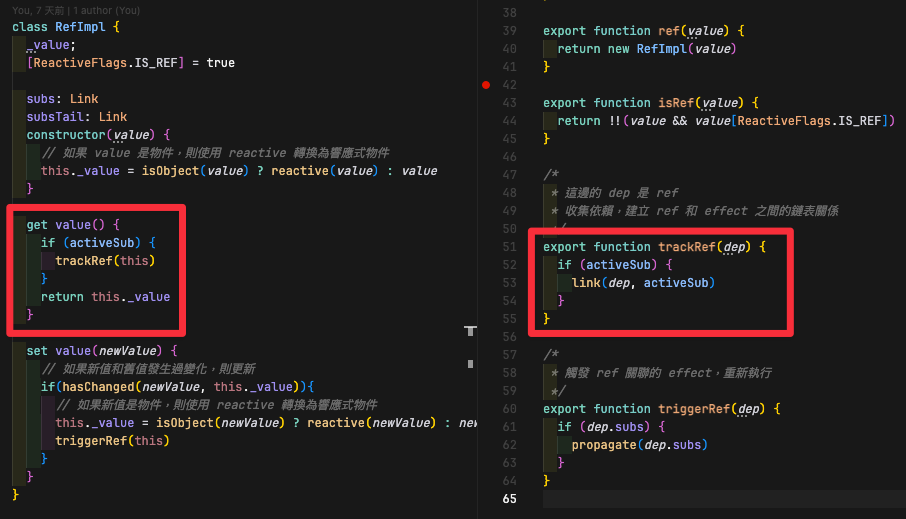Image resolution: width=906 pixels, height=519 pixels.
Task: Click line number 51 in the gutter
Action: 509,247
